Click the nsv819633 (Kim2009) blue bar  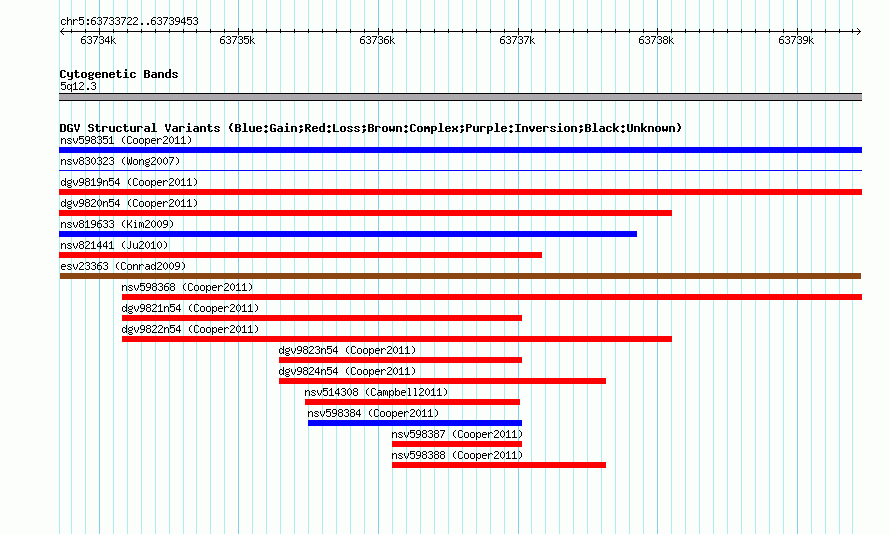coord(348,234)
